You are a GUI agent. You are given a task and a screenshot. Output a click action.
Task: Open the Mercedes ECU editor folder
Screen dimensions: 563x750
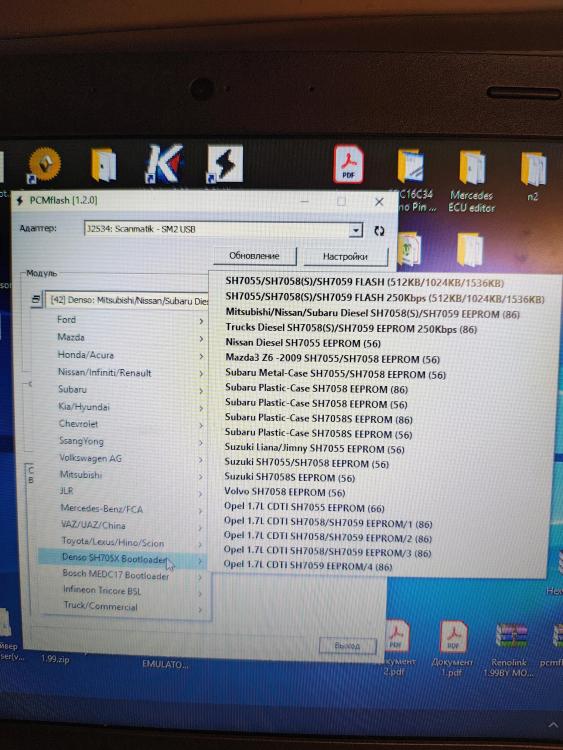(x=472, y=181)
